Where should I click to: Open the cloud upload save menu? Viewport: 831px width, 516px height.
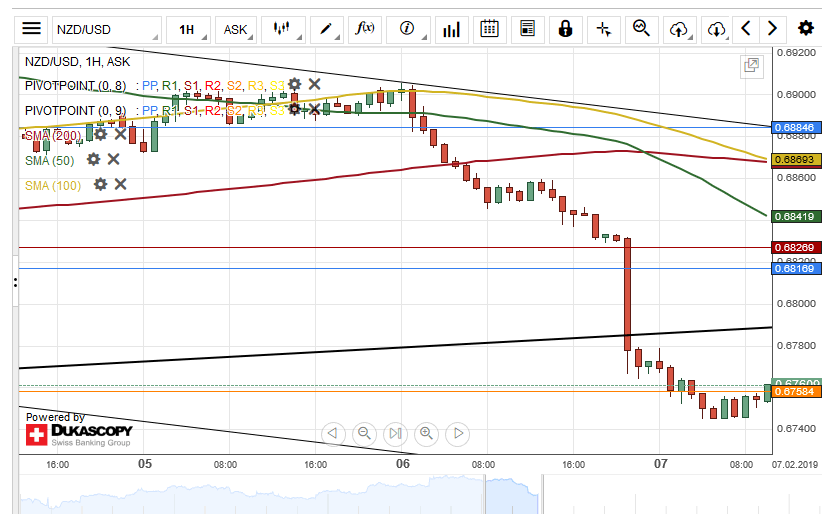click(x=679, y=29)
